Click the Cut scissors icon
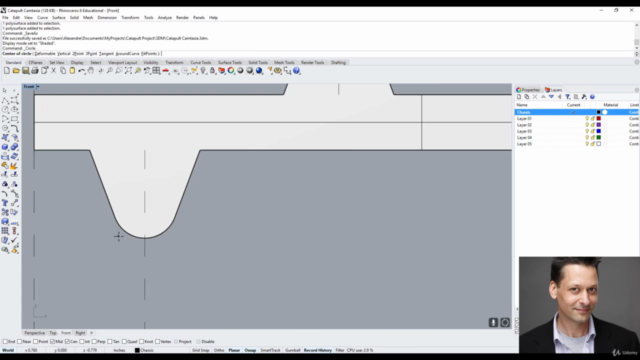640x360 pixels. (x=53, y=71)
